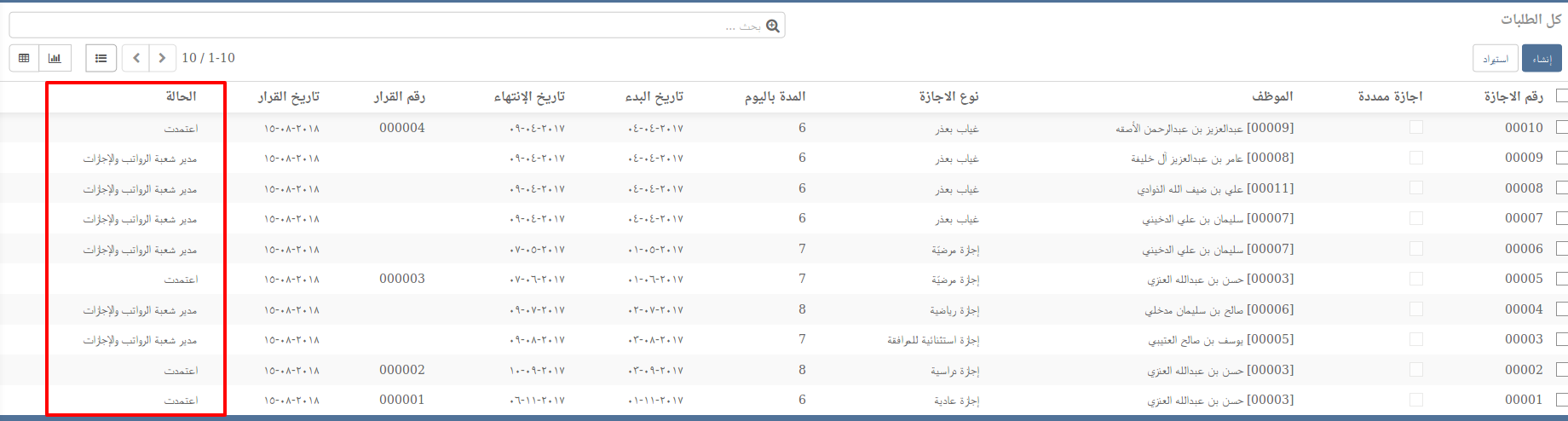Viewport: 1568px width, 421px height.
Task: Sort by the نوع الاجازة column header
Action: tap(948, 96)
